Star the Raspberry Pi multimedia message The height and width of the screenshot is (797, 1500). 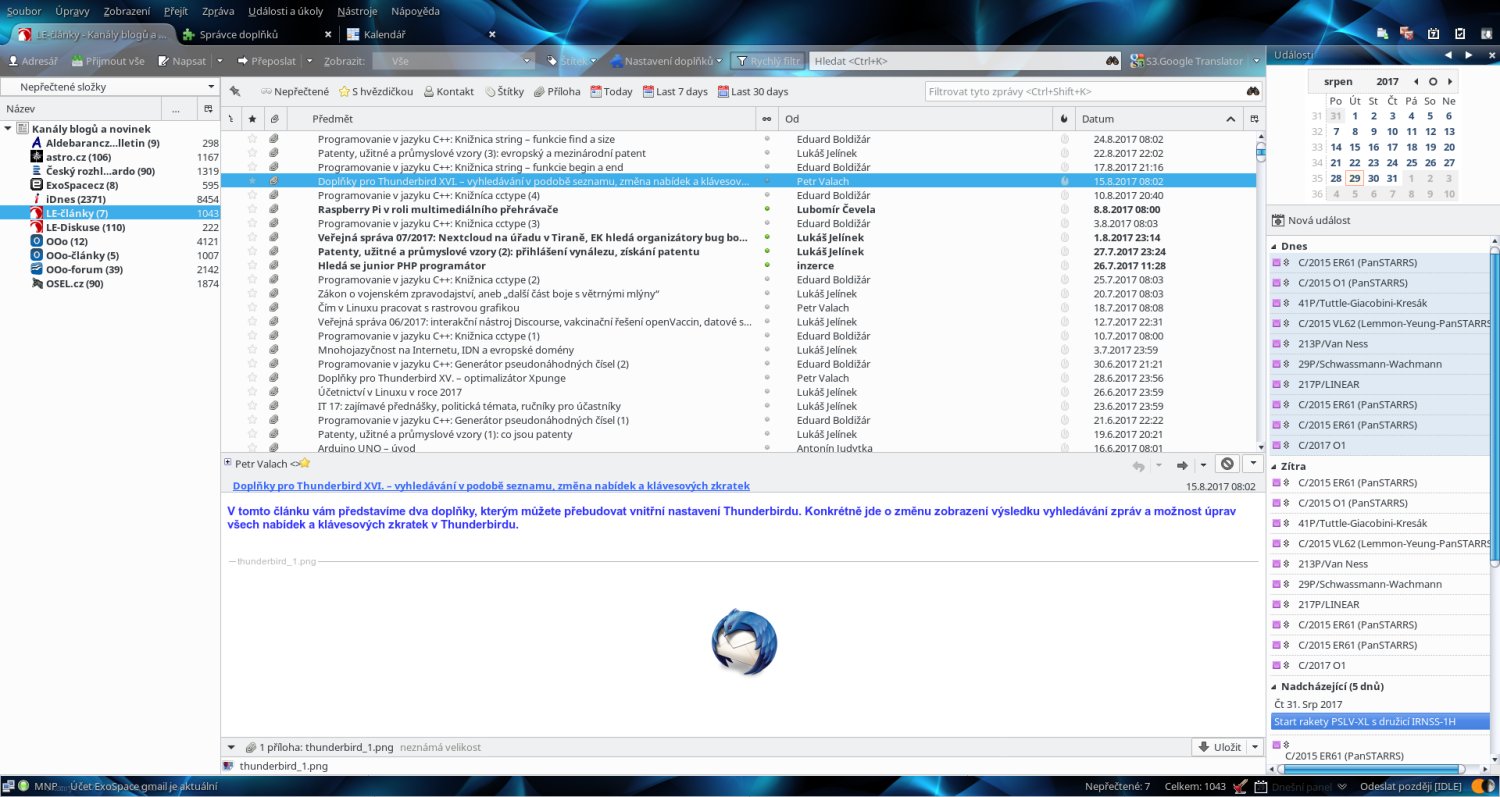click(x=252, y=209)
